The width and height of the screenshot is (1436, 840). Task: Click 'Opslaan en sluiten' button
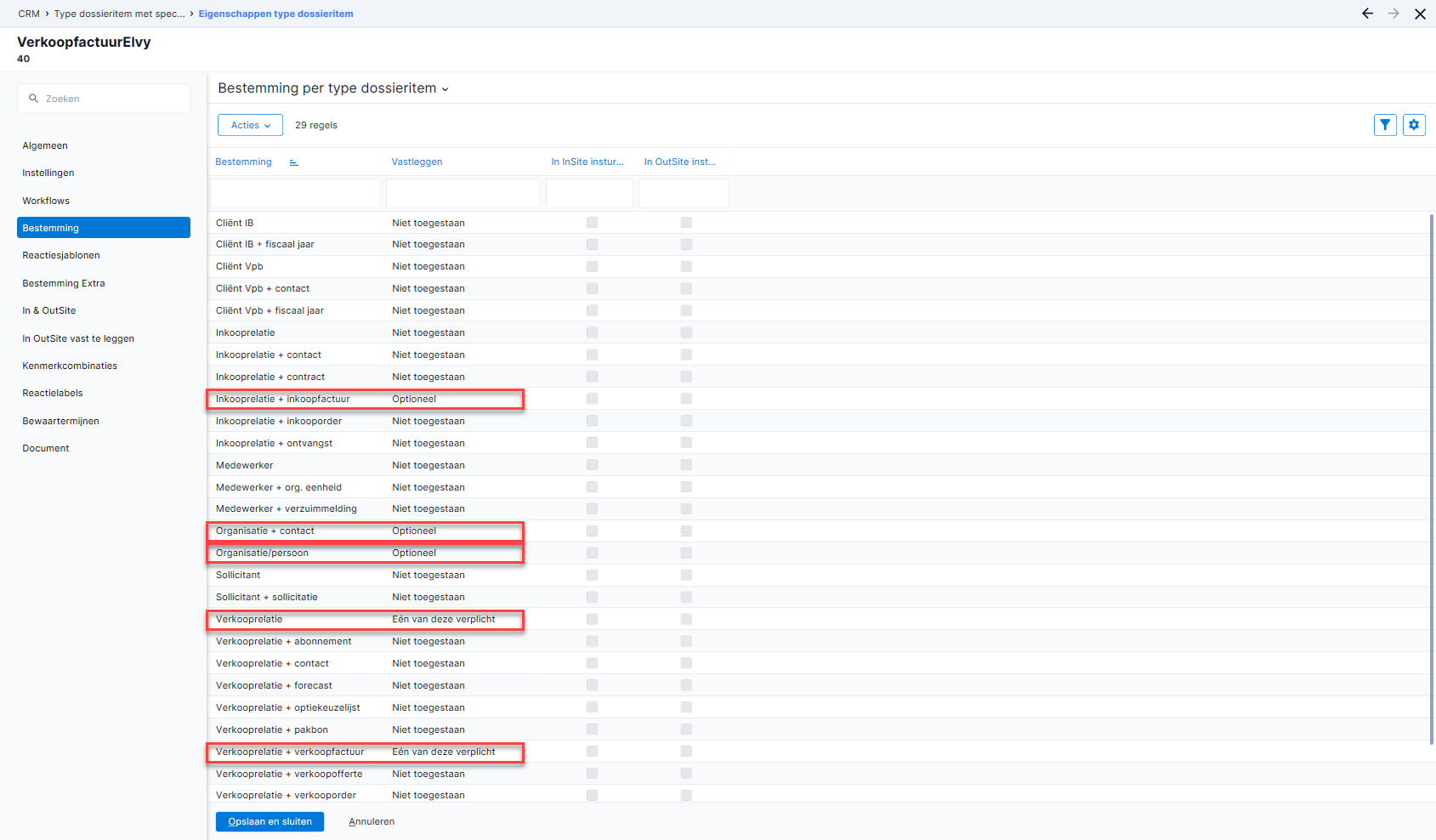coord(270,821)
